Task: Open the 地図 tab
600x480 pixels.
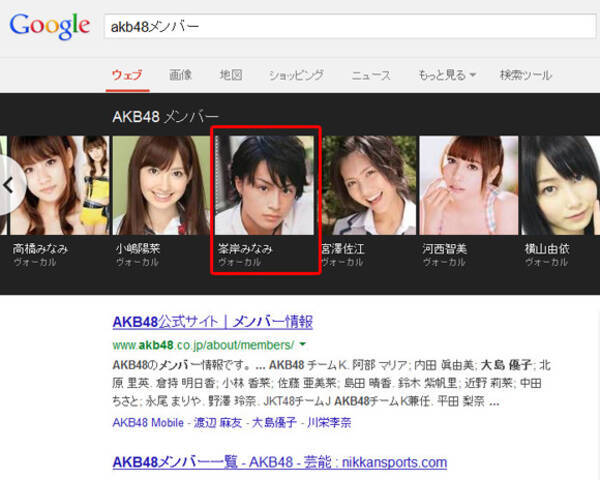Action: [231, 75]
